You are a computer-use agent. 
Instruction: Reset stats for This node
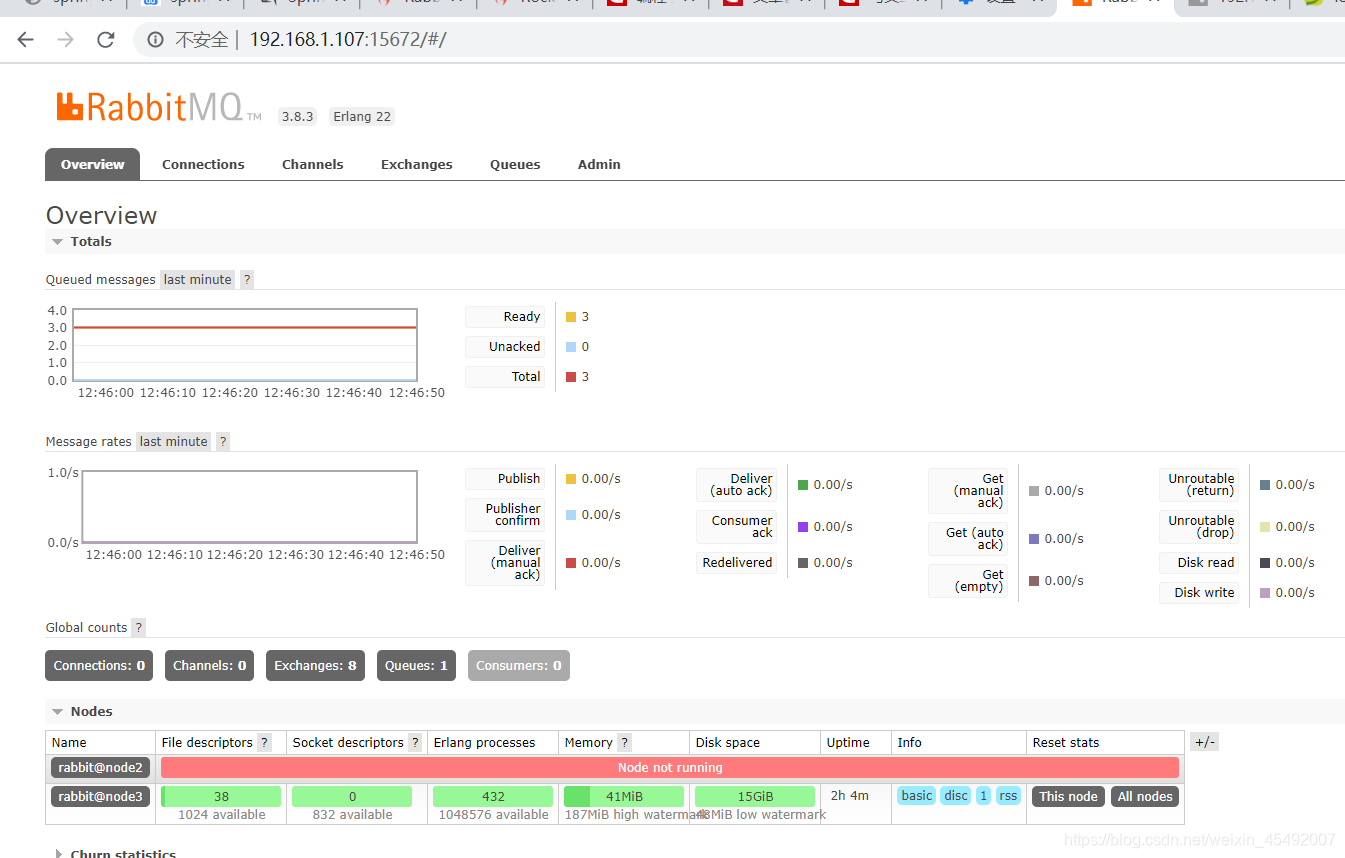tap(1069, 797)
